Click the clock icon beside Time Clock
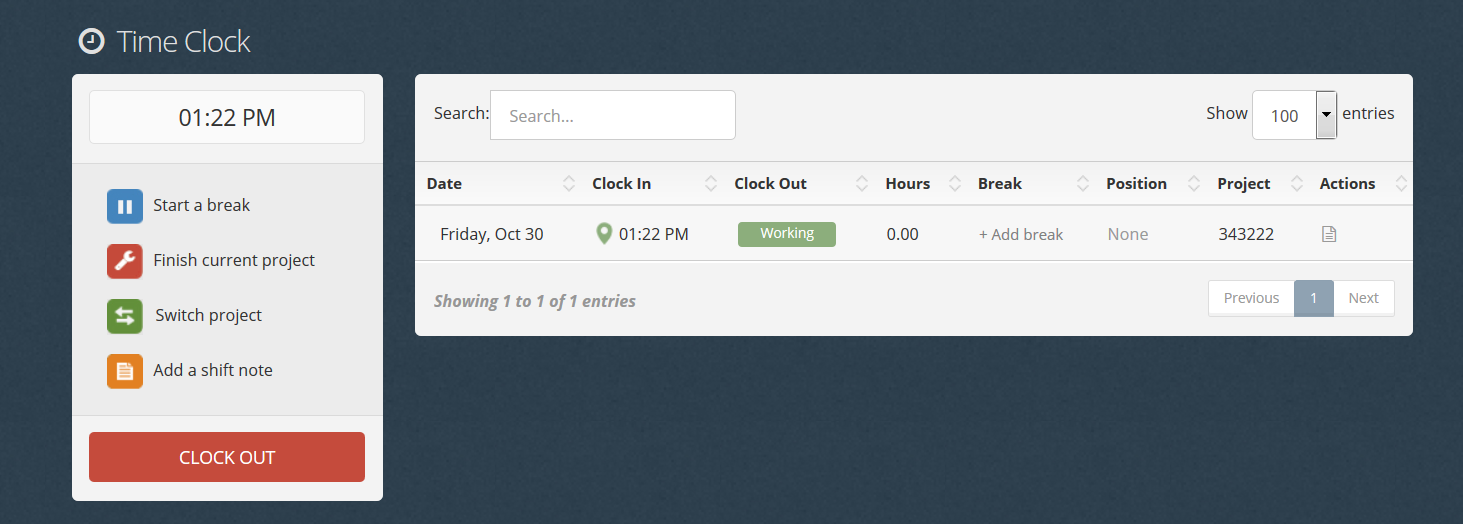The width and height of the screenshot is (1463, 524). (x=91, y=42)
